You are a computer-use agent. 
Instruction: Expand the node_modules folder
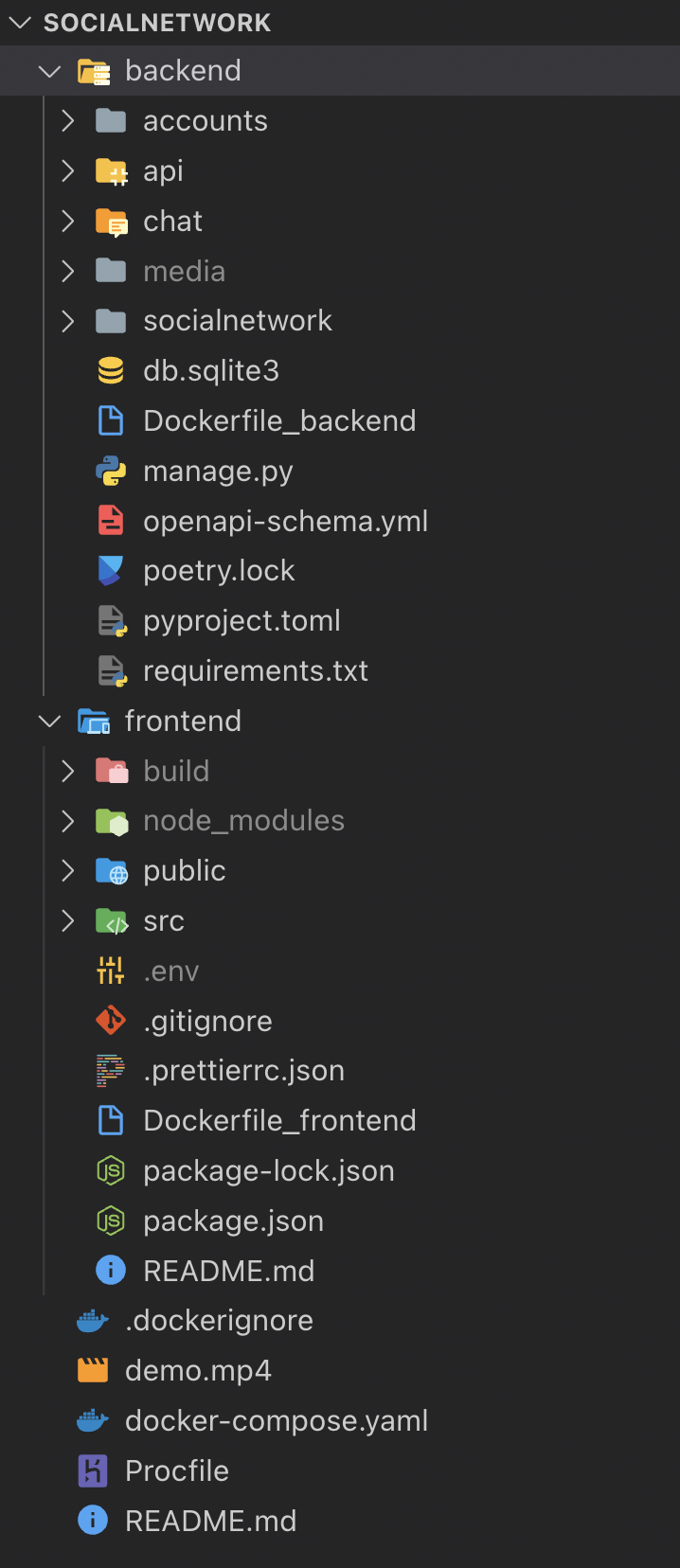(66, 820)
